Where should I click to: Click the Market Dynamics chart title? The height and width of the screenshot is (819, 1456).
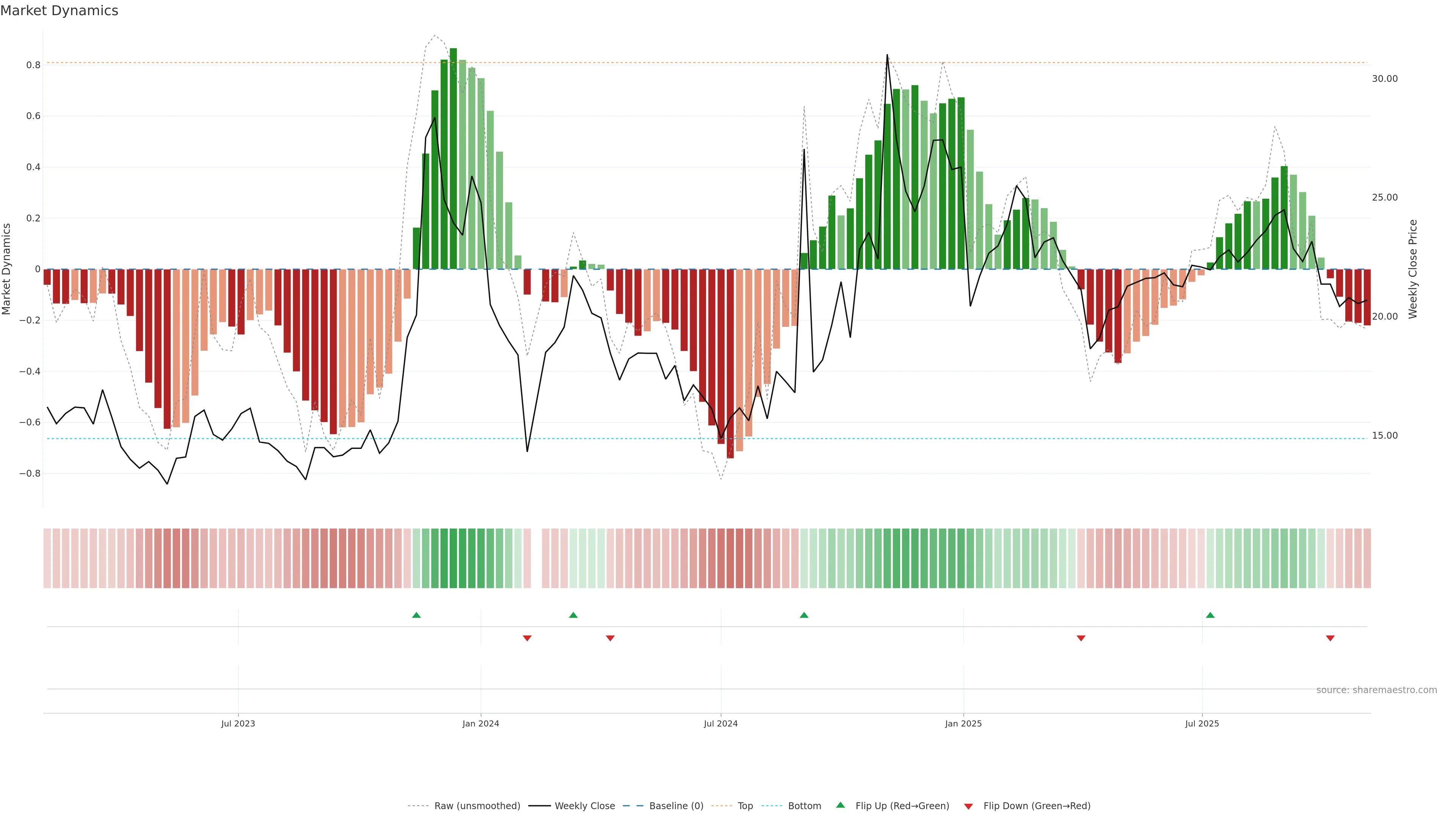[x=60, y=11]
